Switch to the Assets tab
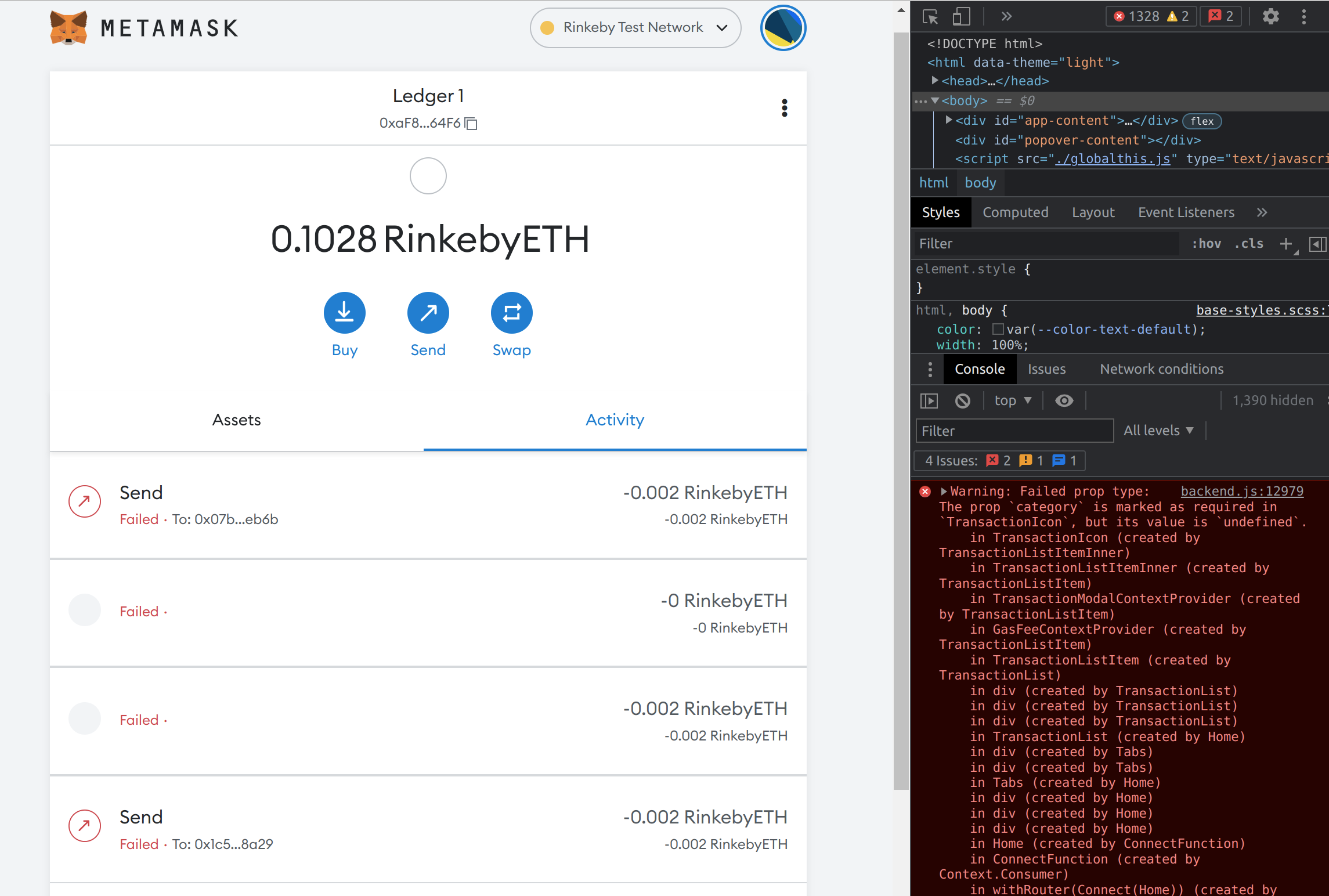 (236, 420)
